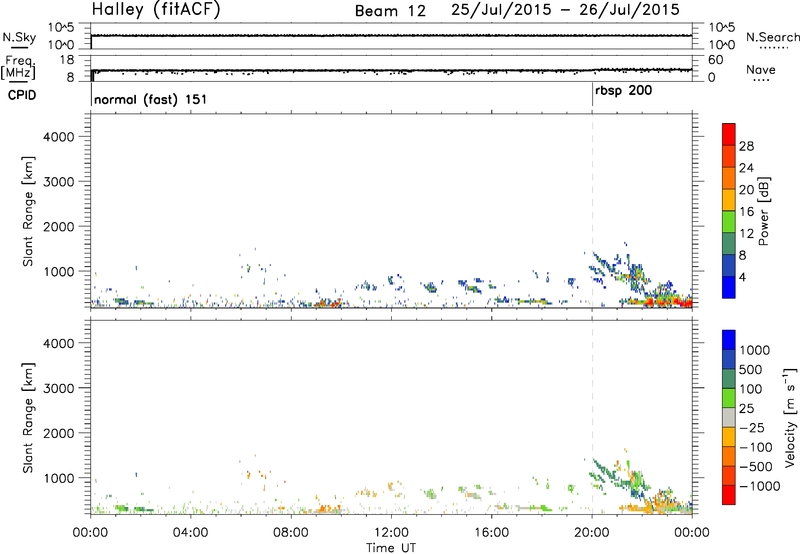The width and height of the screenshot is (800, 554).
Task: Click the red high-power echoes near 23:00
Action: click(668, 302)
